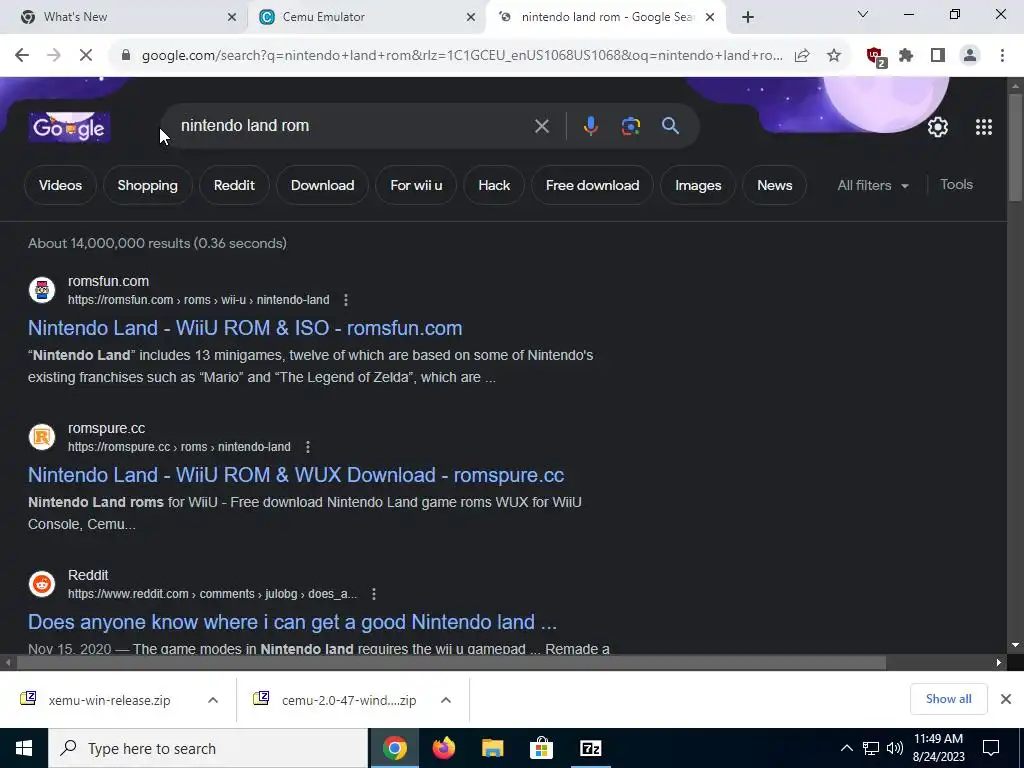Apply the Free download filter chip
The image size is (1024, 768).
pos(592,185)
